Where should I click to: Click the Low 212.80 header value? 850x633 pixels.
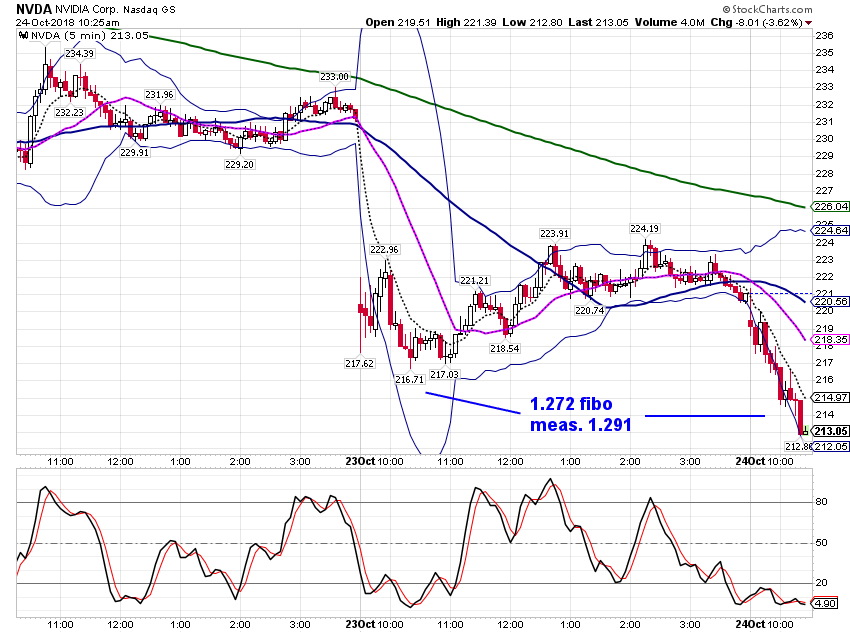tap(532, 22)
